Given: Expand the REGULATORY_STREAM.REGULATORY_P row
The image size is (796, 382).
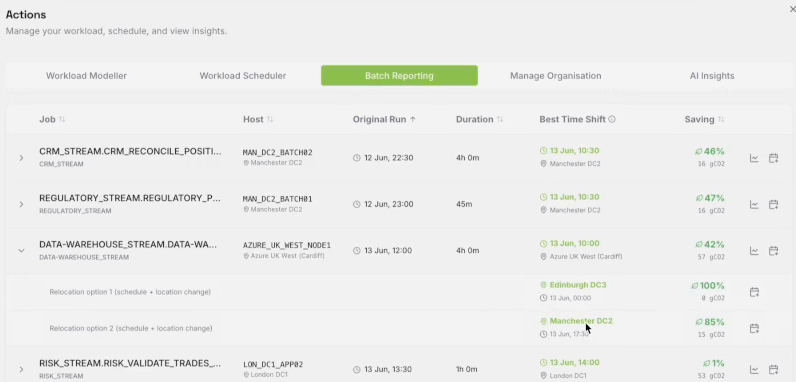Looking at the screenshot, I should [21, 204].
